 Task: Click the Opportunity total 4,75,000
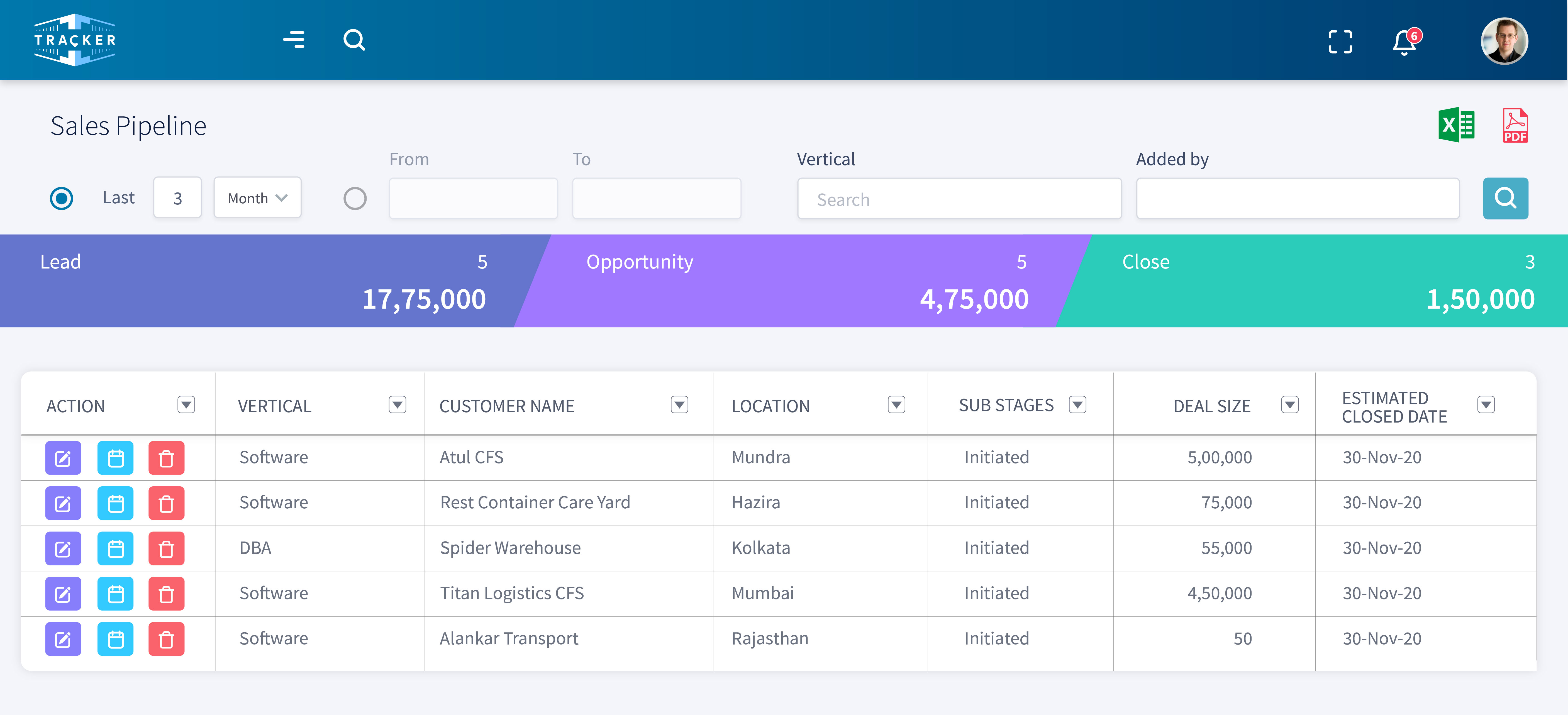(x=974, y=299)
